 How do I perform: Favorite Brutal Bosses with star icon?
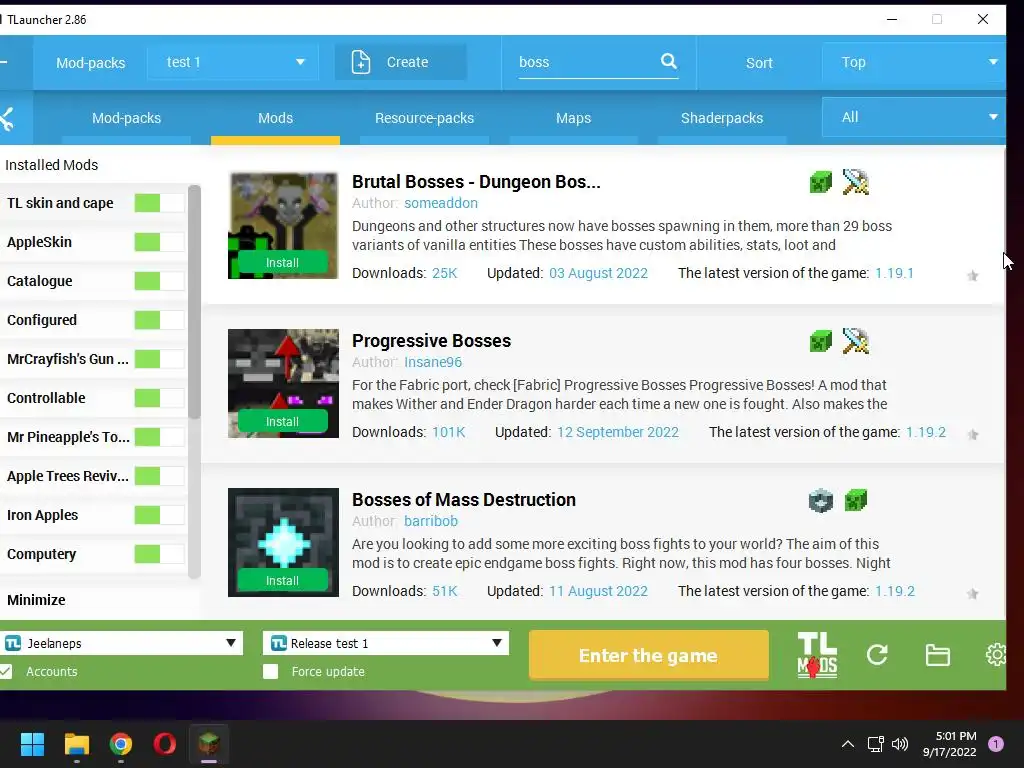click(972, 276)
